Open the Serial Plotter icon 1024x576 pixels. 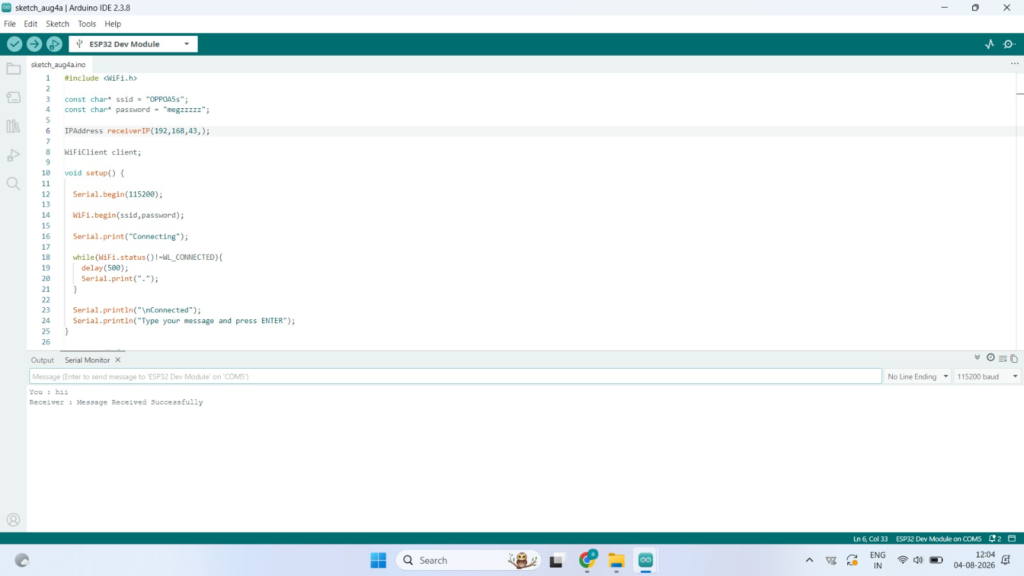[x=989, y=44]
